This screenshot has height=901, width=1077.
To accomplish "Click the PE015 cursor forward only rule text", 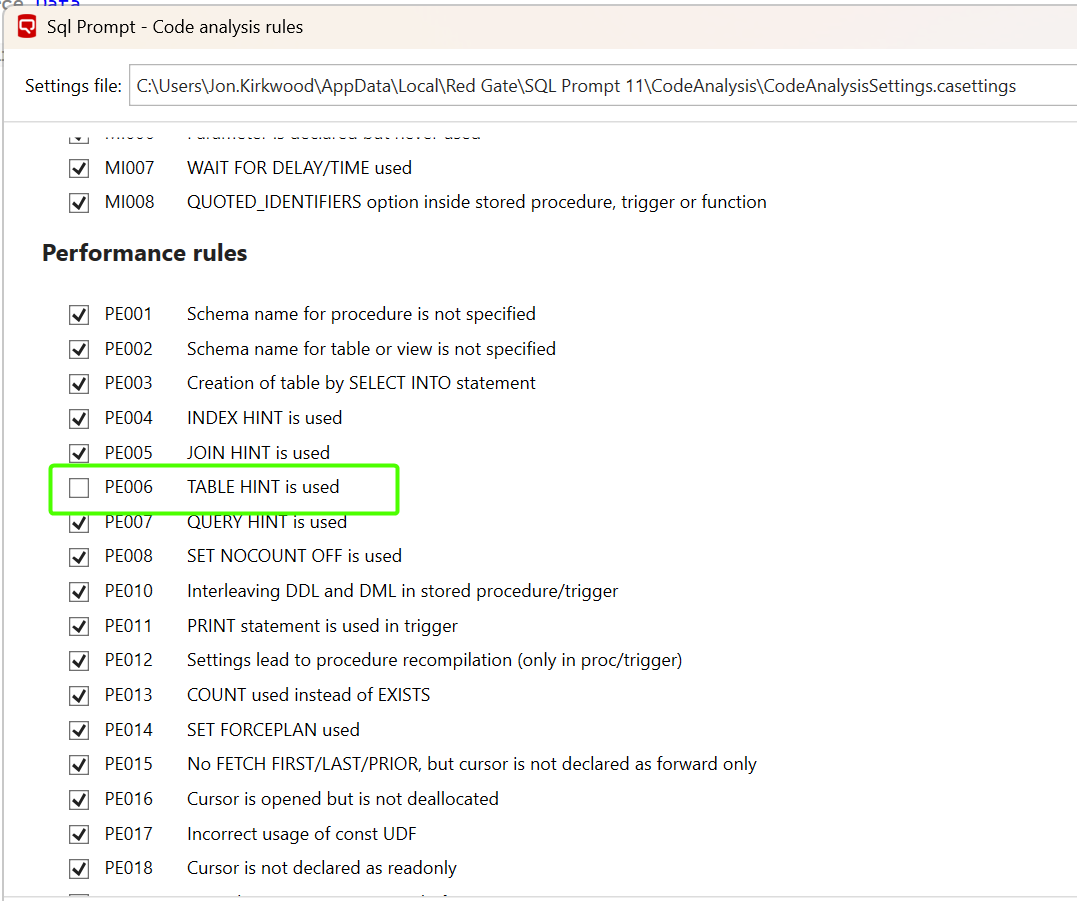I will pyautogui.click(x=471, y=765).
